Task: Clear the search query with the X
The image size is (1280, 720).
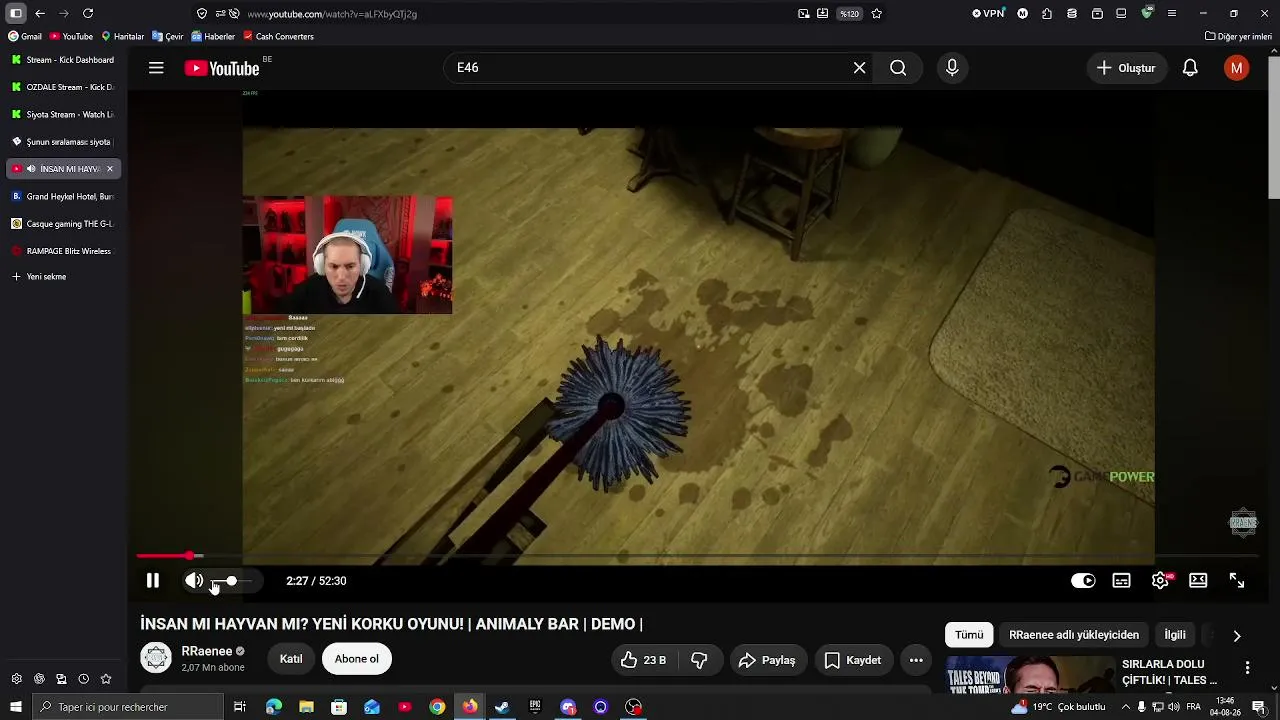Action: click(860, 68)
